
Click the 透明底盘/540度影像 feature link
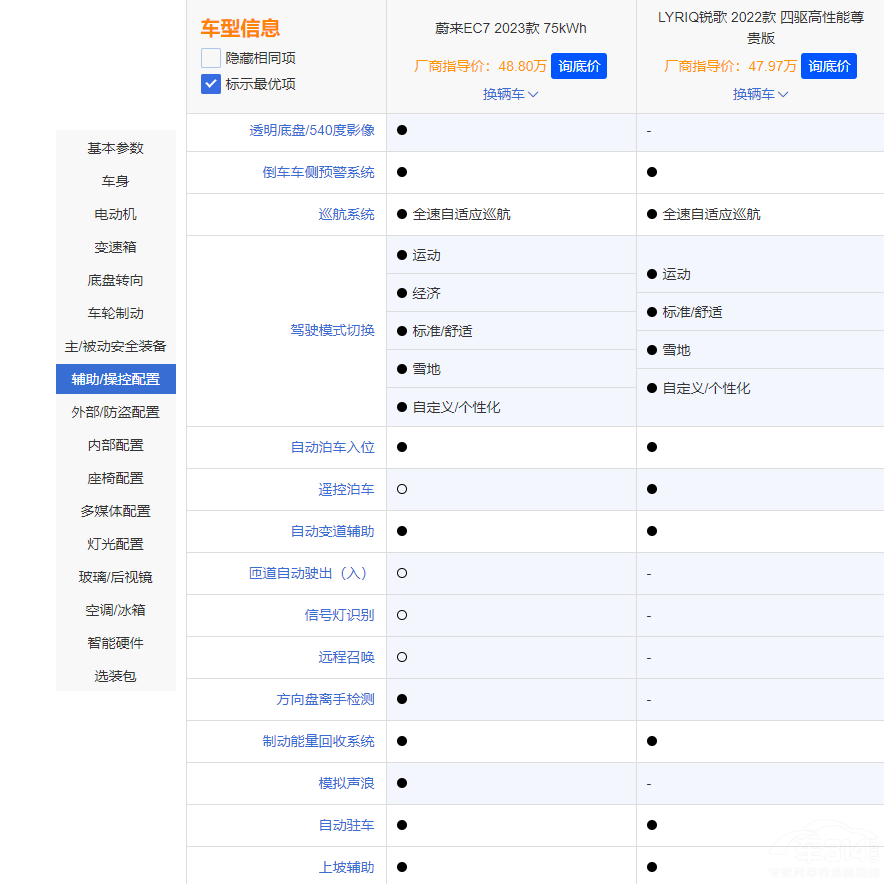point(312,130)
